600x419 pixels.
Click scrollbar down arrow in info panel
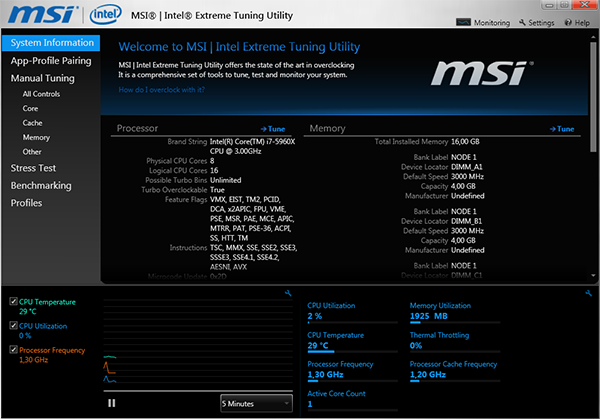coord(593,275)
